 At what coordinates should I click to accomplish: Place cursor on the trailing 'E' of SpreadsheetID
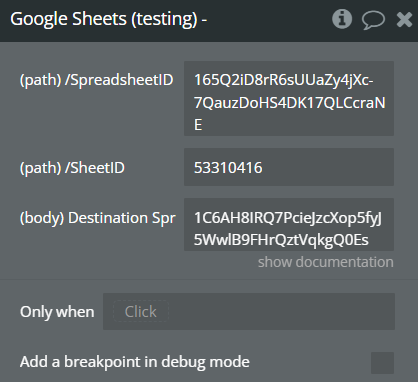tap(198, 125)
